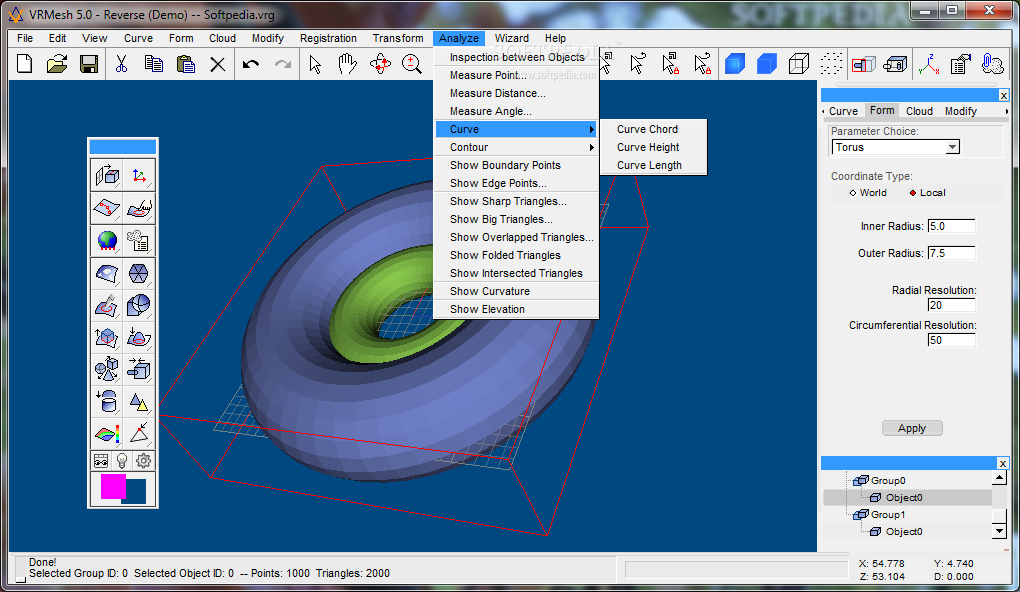Open settings gear in floating toolbox

[143, 461]
